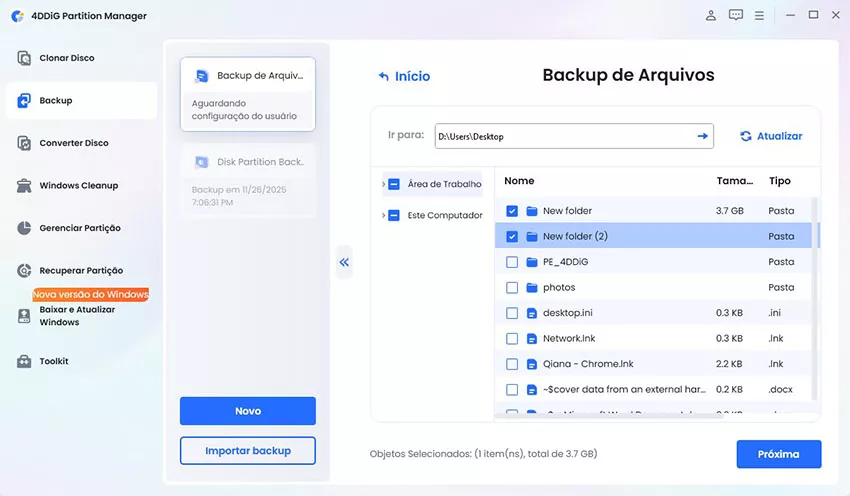Toggle the Área de Trabalho tree checkbox

tap(394, 184)
